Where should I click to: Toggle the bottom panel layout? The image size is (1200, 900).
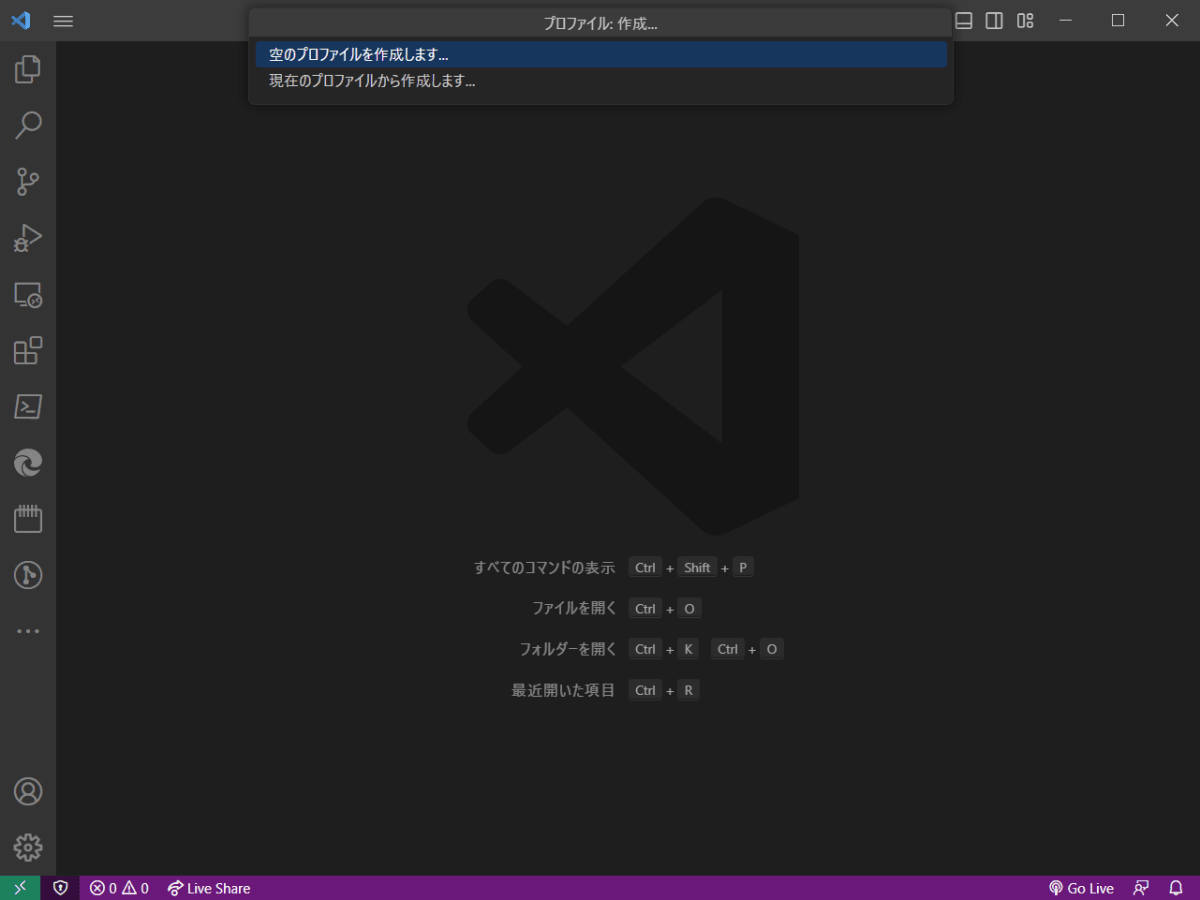[964, 20]
